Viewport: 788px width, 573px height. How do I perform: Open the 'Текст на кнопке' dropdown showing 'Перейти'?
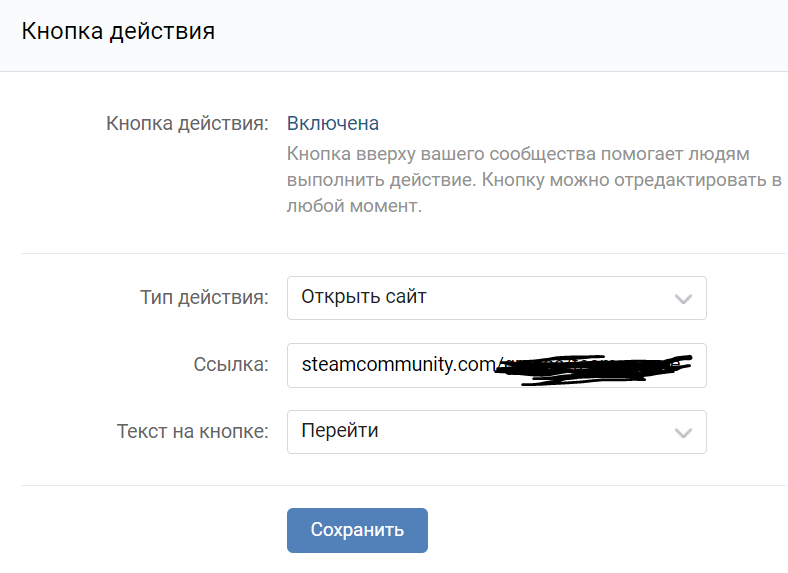click(497, 432)
